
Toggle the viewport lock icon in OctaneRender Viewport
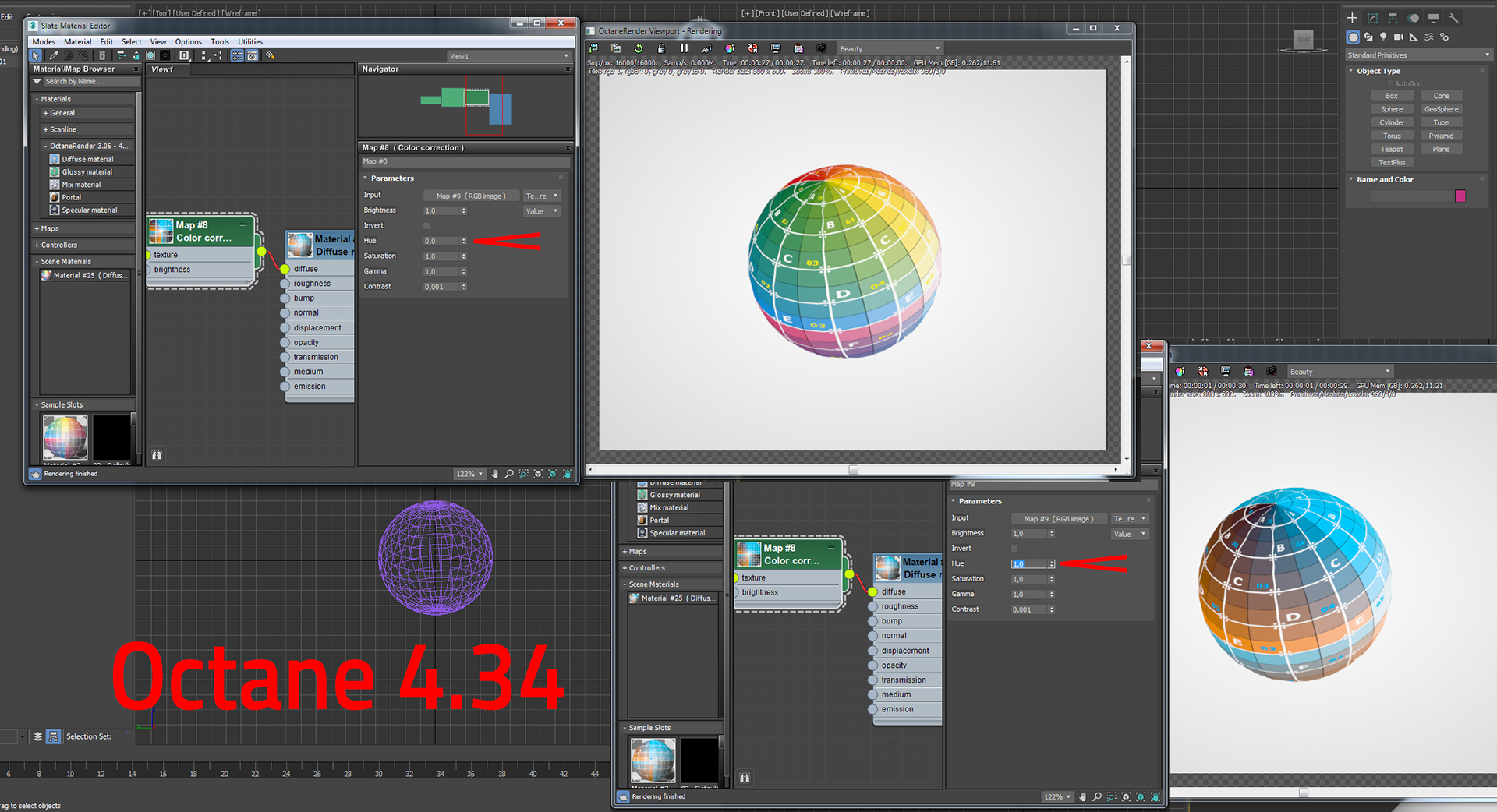click(661, 48)
